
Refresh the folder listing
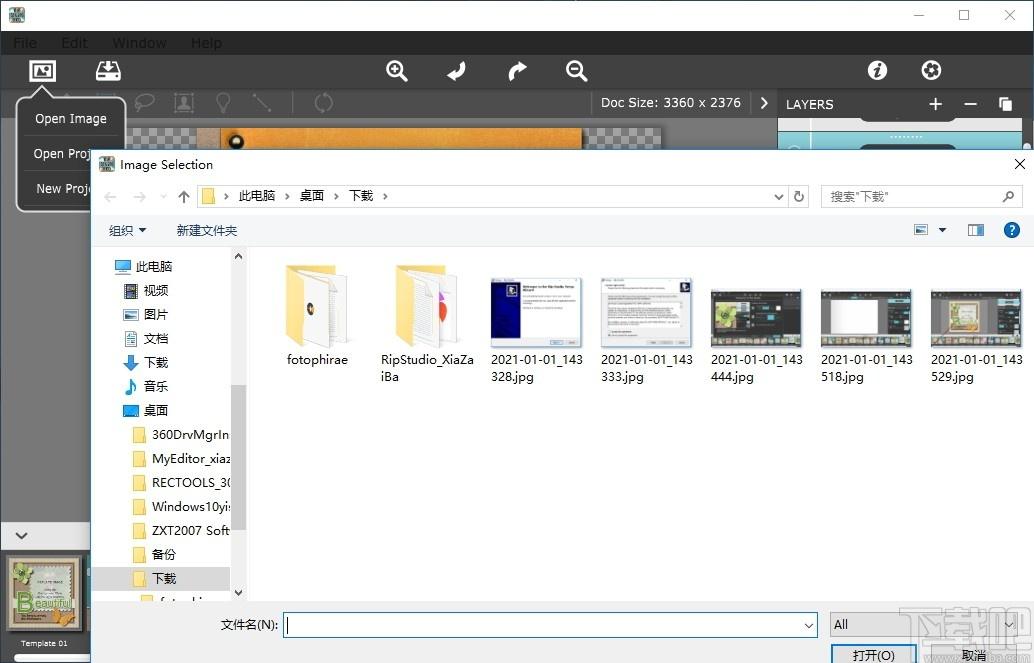(799, 197)
